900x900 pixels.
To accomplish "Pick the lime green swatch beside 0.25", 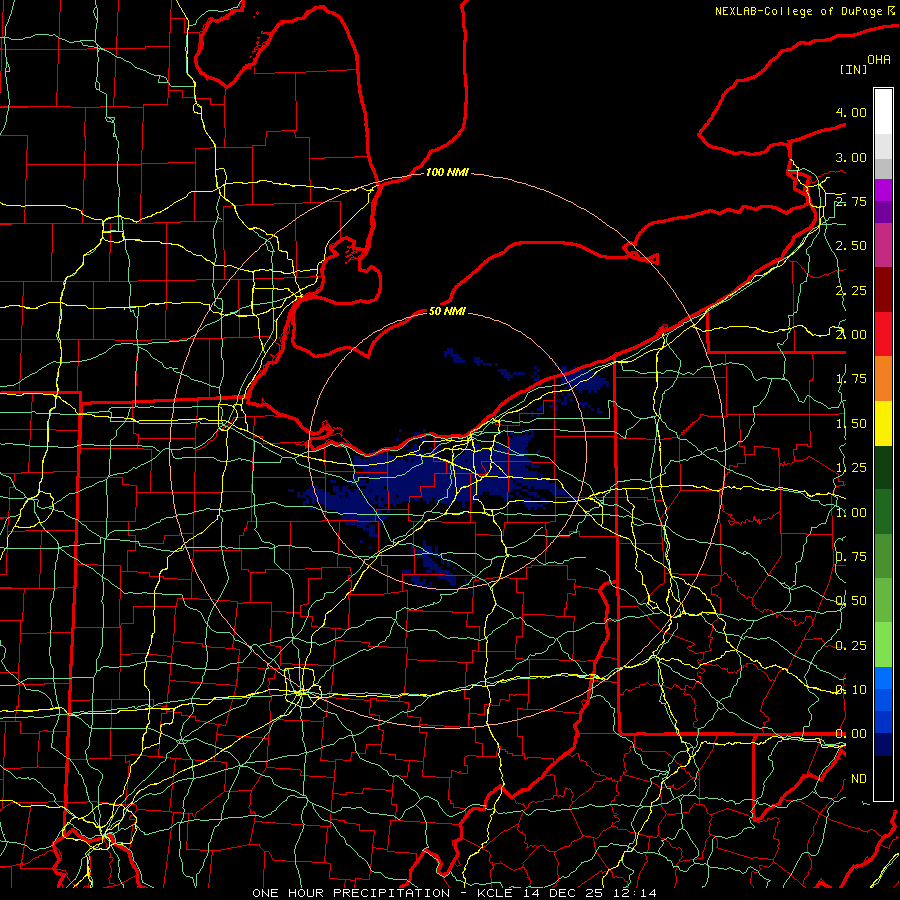I will point(883,645).
